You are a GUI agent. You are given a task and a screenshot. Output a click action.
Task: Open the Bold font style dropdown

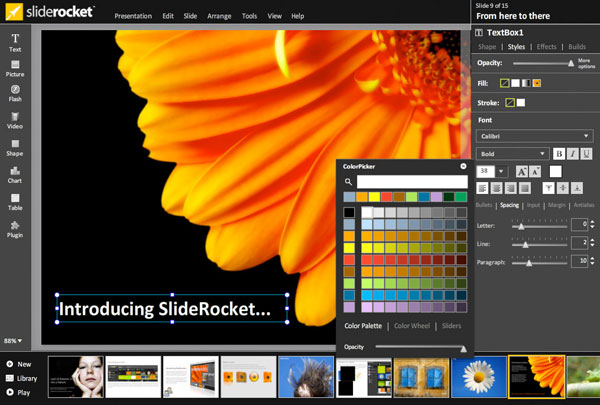[513, 154]
